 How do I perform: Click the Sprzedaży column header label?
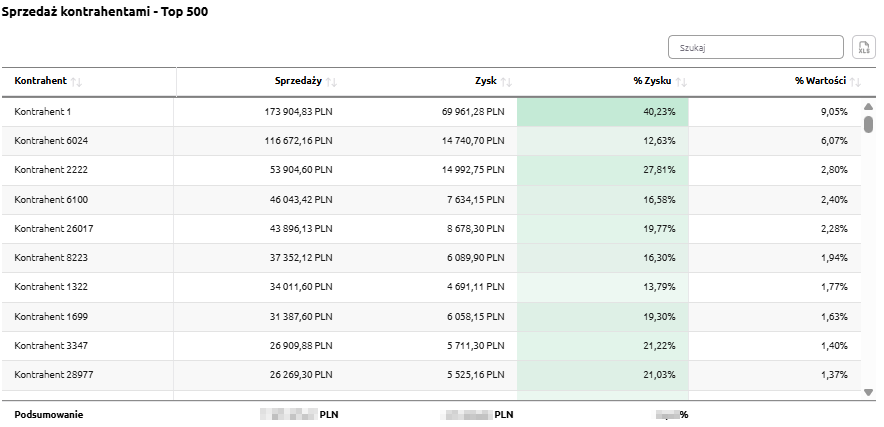click(x=297, y=81)
